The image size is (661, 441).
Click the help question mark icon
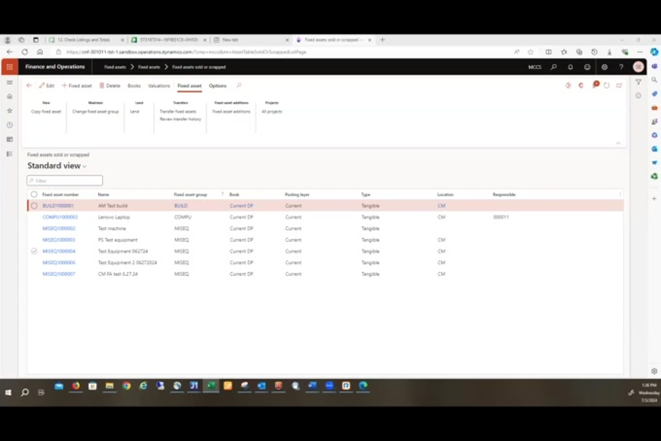621,67
